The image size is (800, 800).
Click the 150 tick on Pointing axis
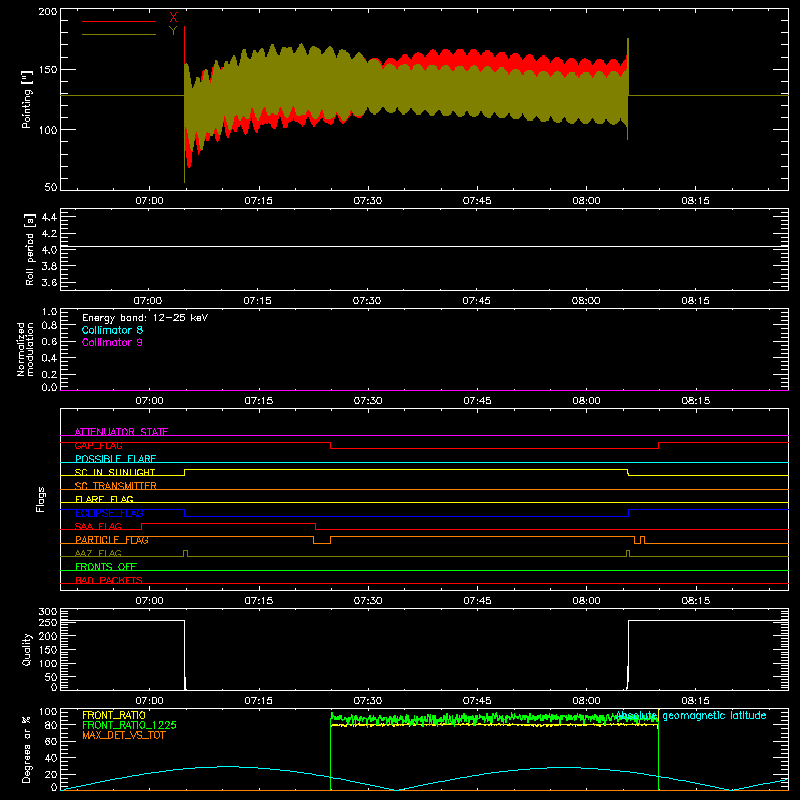pos(48,69)
